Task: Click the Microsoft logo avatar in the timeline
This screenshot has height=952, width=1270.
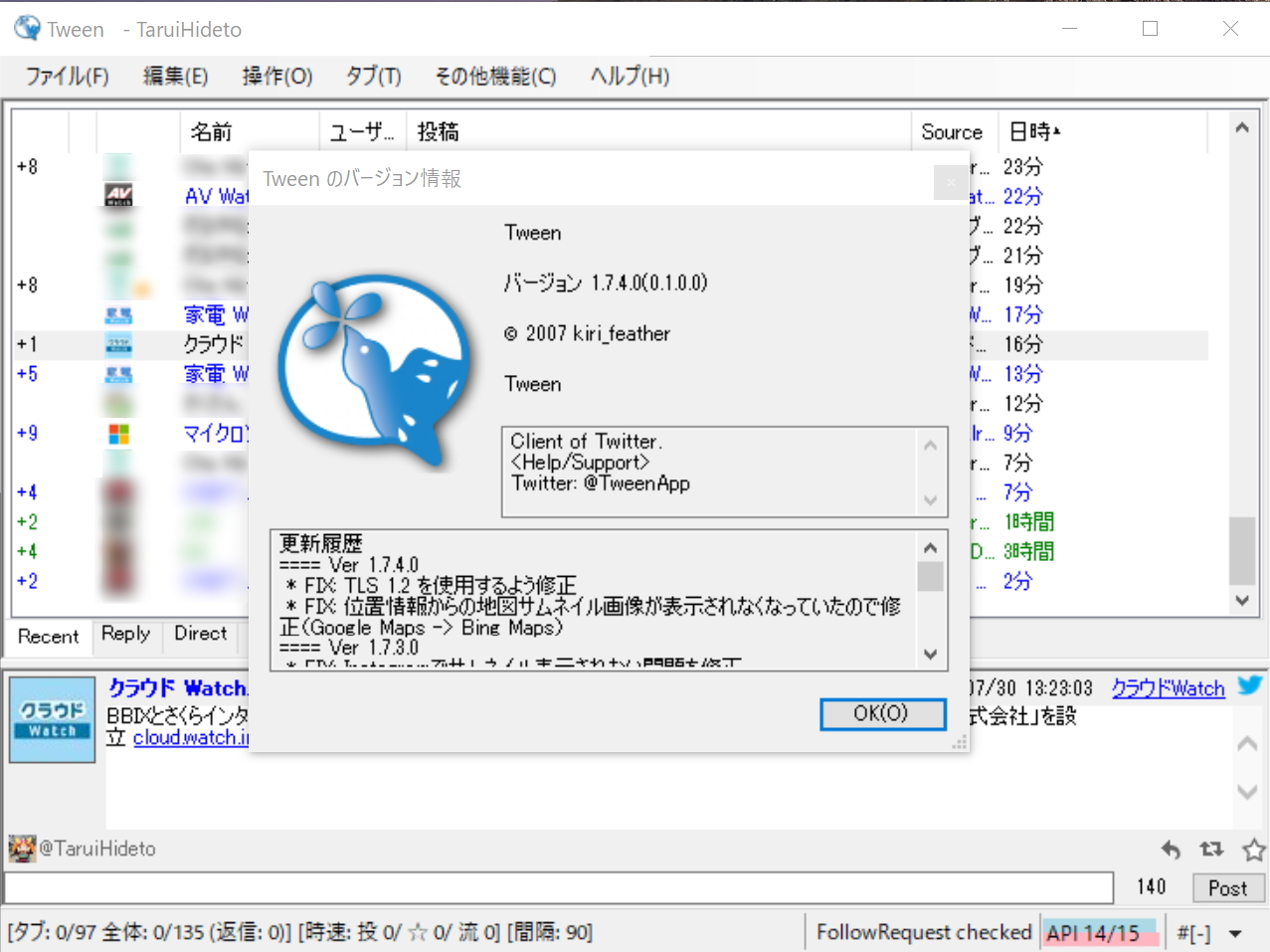Action: (x=118, y=432)
